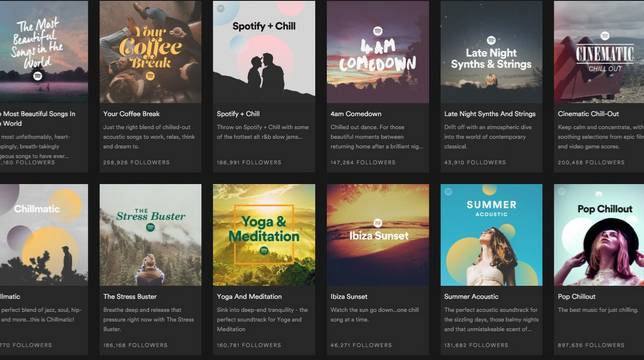Select the Summer Acoustic cover art
The height and width of the screenshot is (360, 644).
[x=491, y=235]
